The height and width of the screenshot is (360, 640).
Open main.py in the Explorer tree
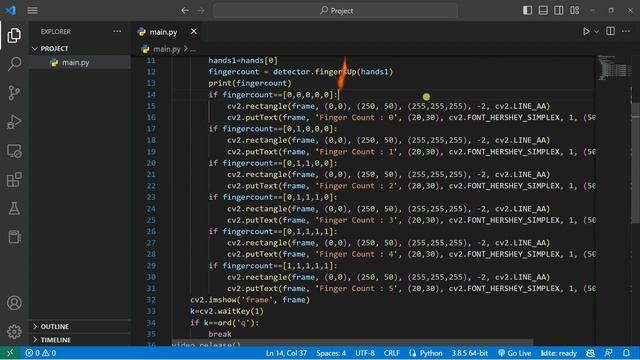[x=76, y=62]
